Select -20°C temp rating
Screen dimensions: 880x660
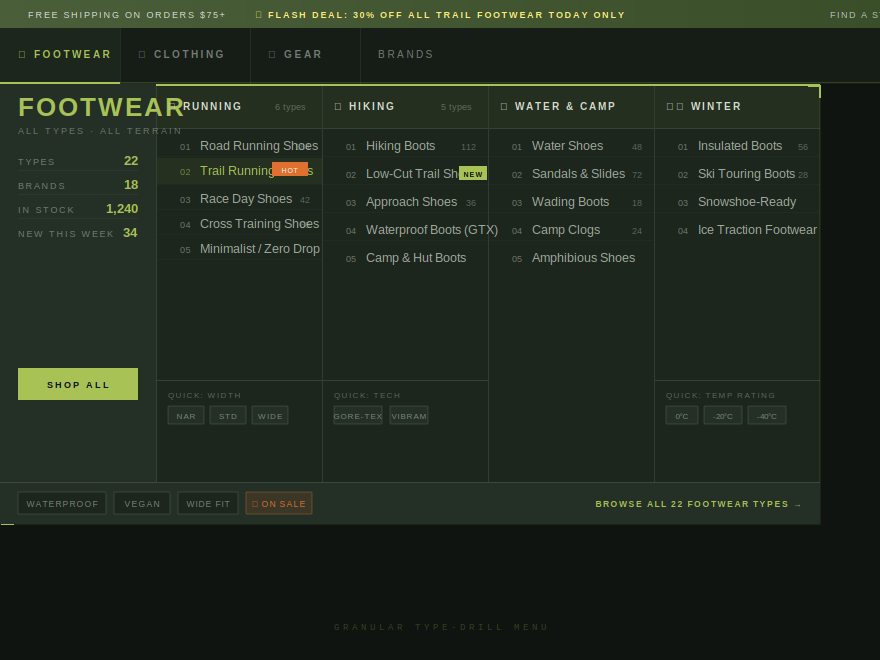click(x=723, y=416)
